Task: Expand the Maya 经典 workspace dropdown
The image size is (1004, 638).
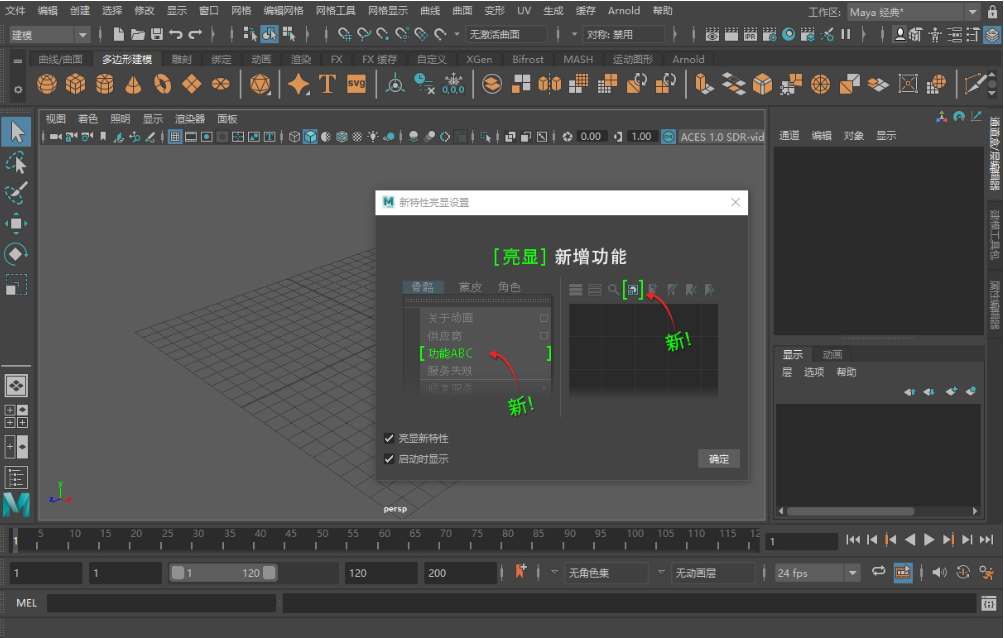Action: 913,12
